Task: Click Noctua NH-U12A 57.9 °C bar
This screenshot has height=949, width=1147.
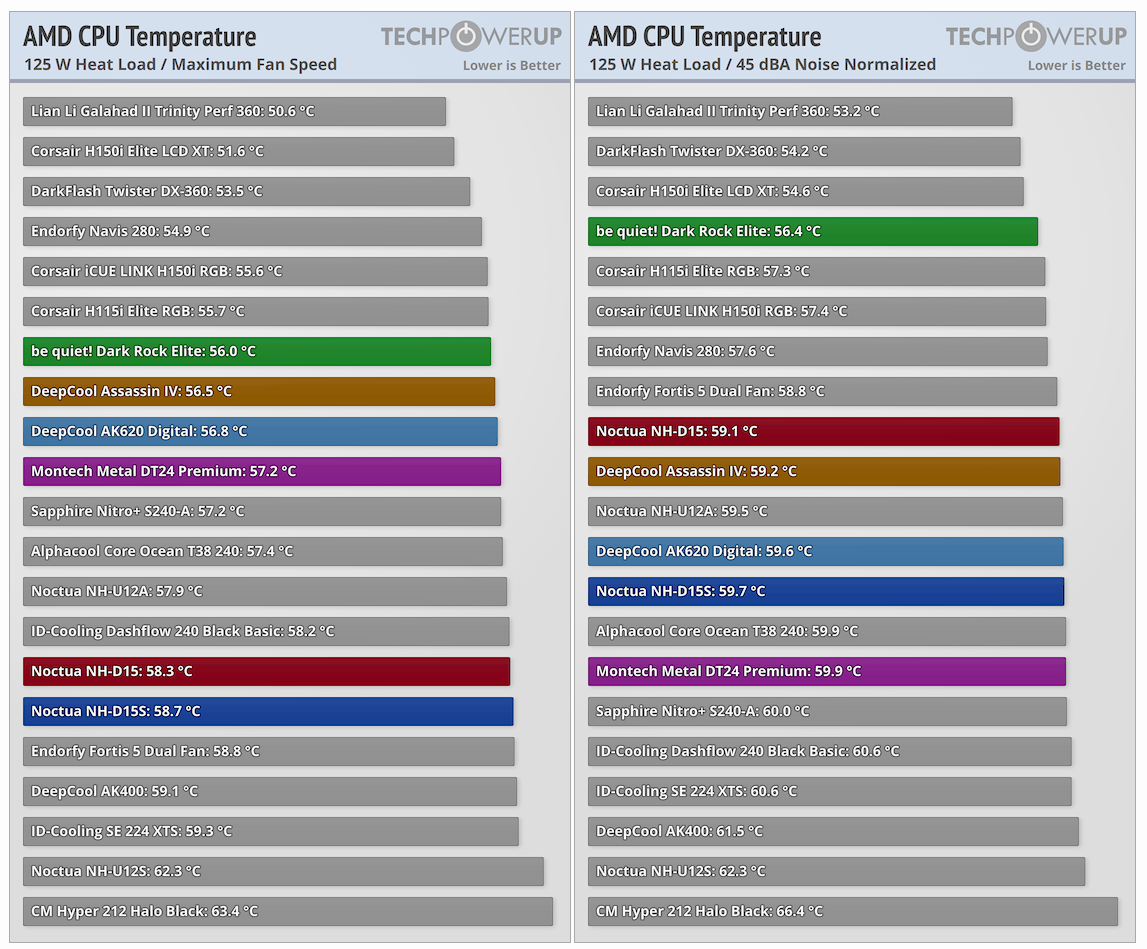Action: coord(265,591)
